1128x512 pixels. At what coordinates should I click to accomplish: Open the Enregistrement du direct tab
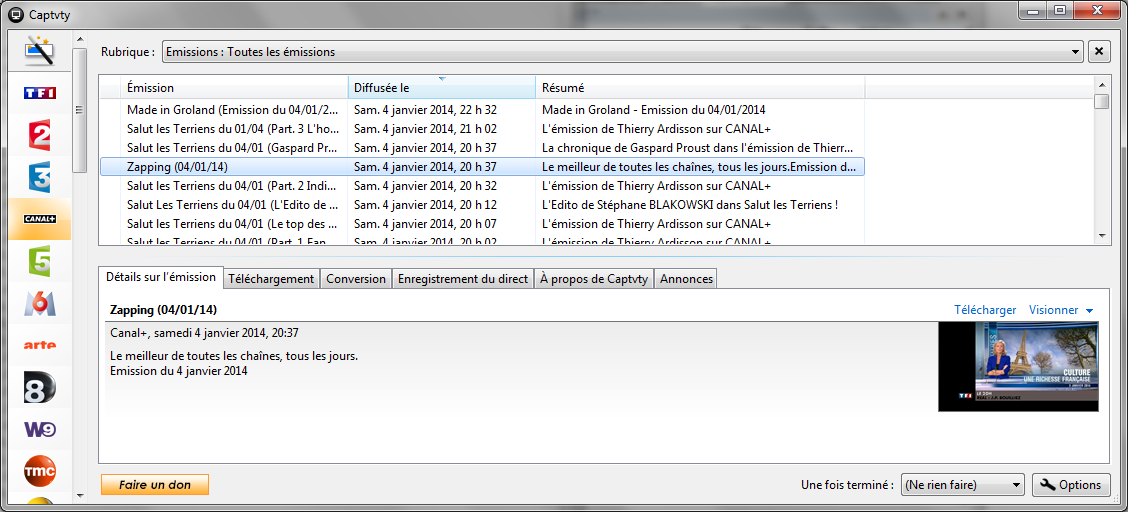pos(463,279)
